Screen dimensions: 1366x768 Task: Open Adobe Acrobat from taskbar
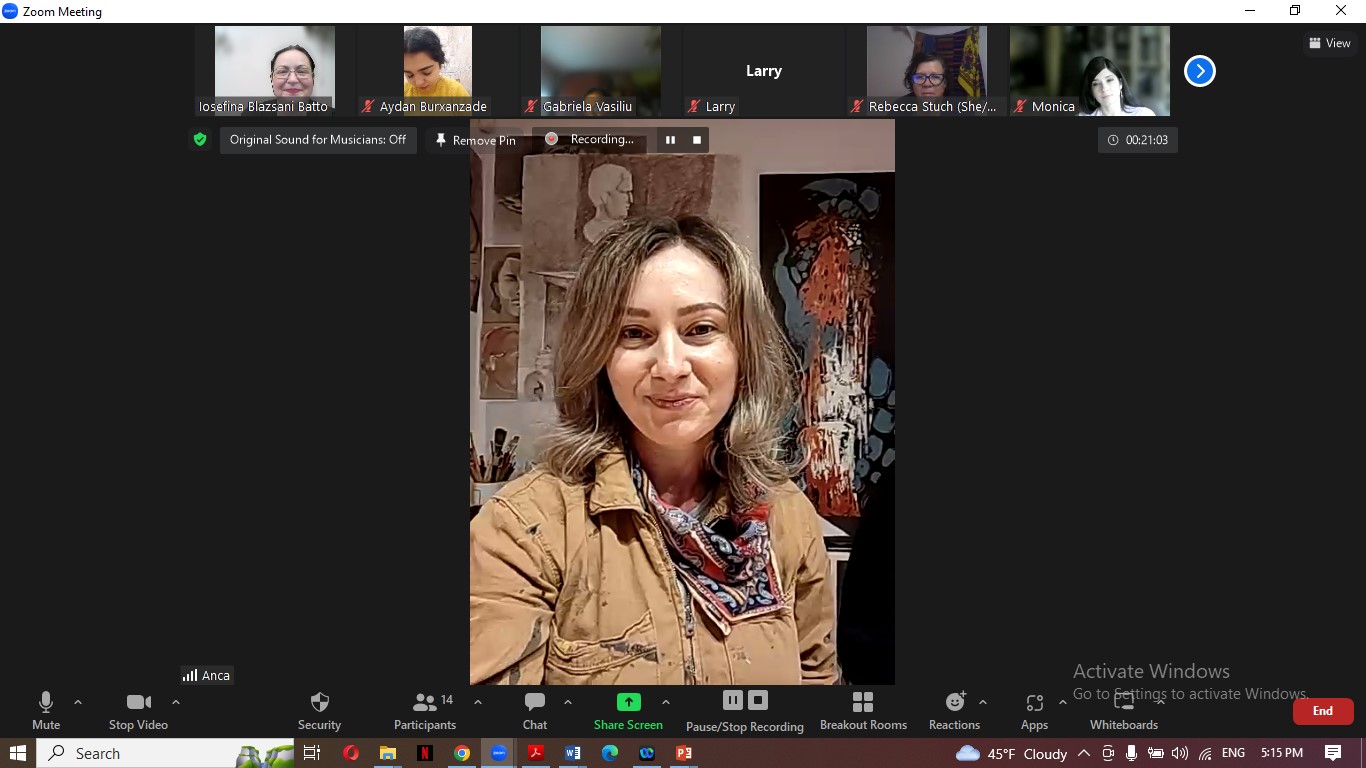point(536,753)
